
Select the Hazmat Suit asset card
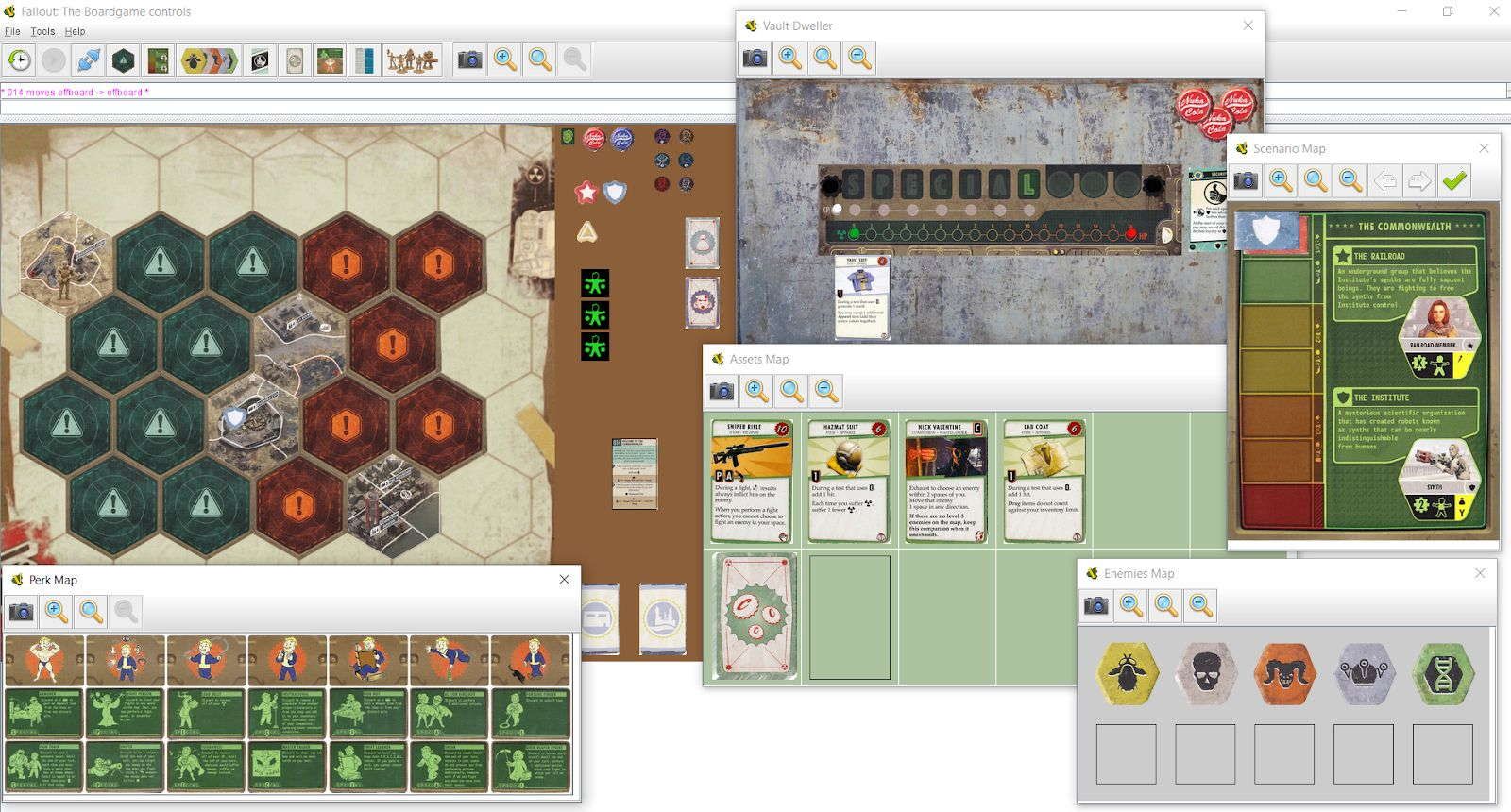(x=849, y=482)
